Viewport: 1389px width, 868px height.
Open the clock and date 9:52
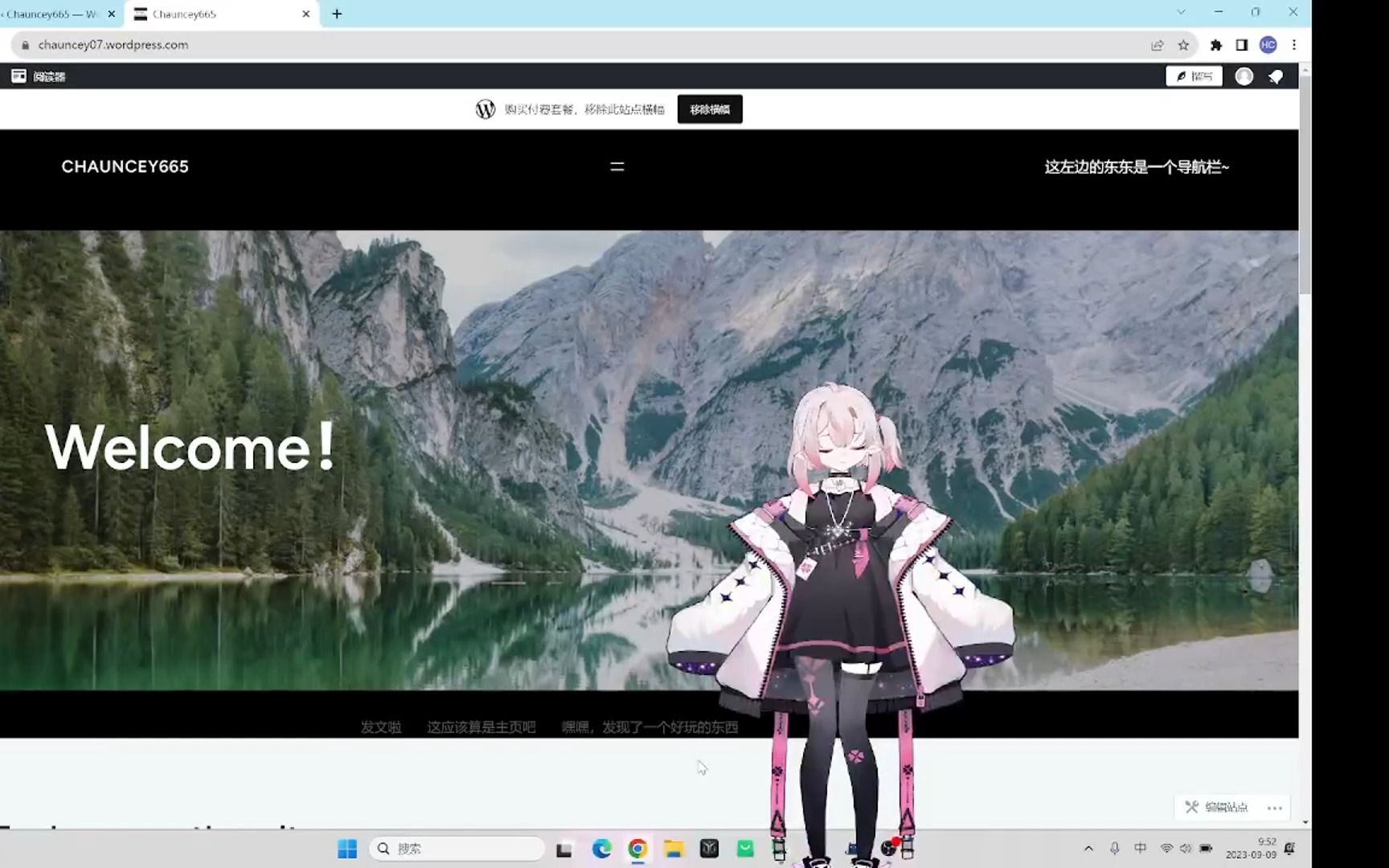(x=1251, y=849)
